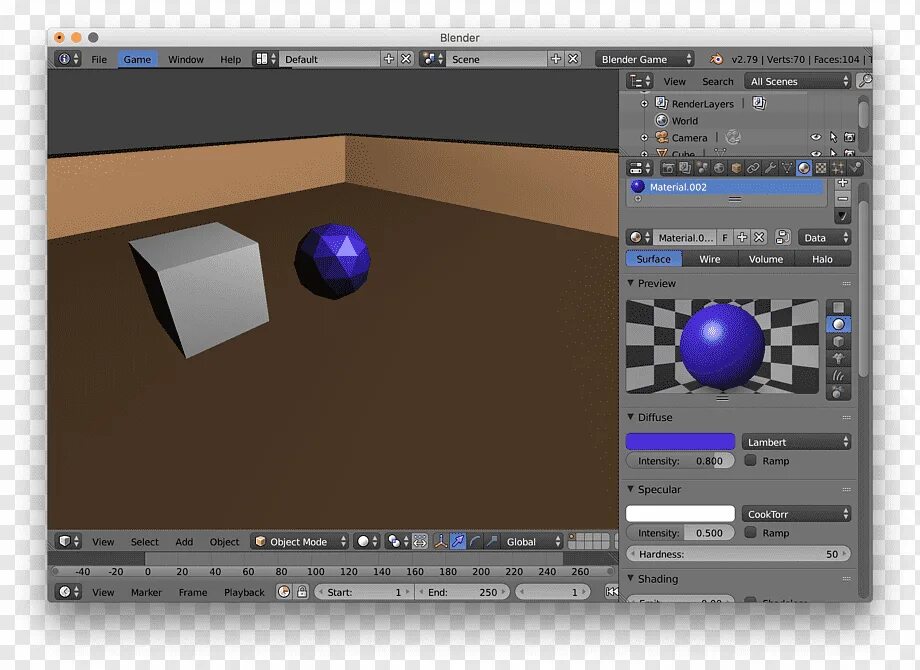Viewport: 920px width, 670px height.
Task: Remove the material slot with the minus button
Action: [843, 199]
